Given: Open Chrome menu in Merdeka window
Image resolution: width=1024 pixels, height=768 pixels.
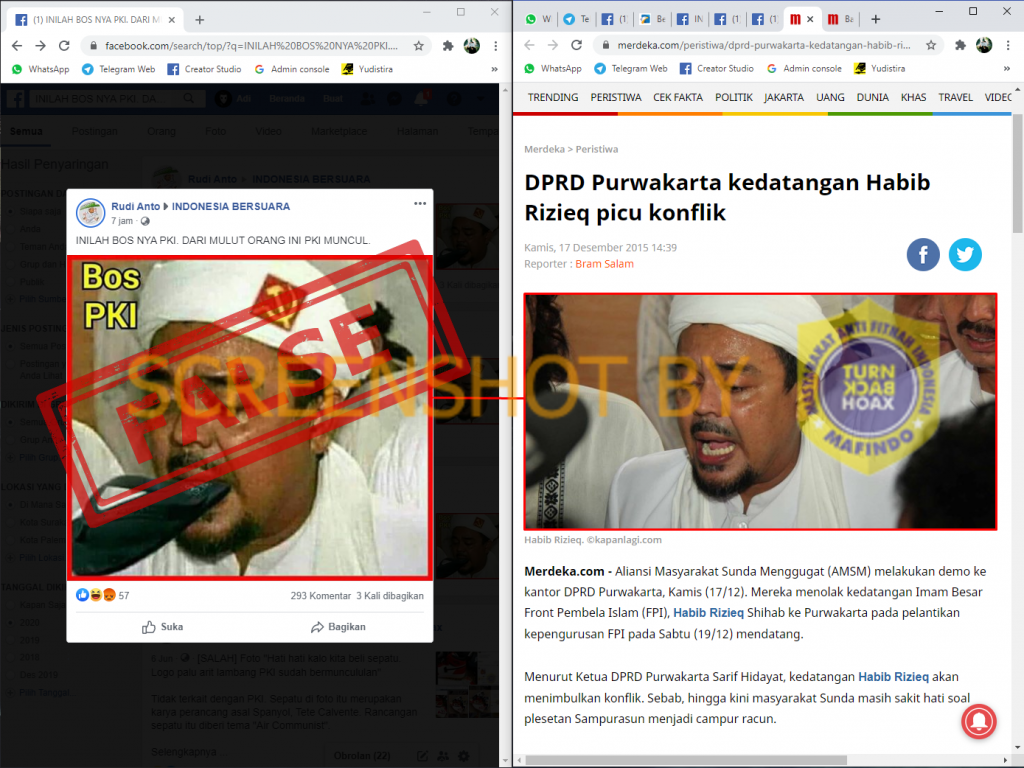Looking at the screenshot, I should point(1009,46).
